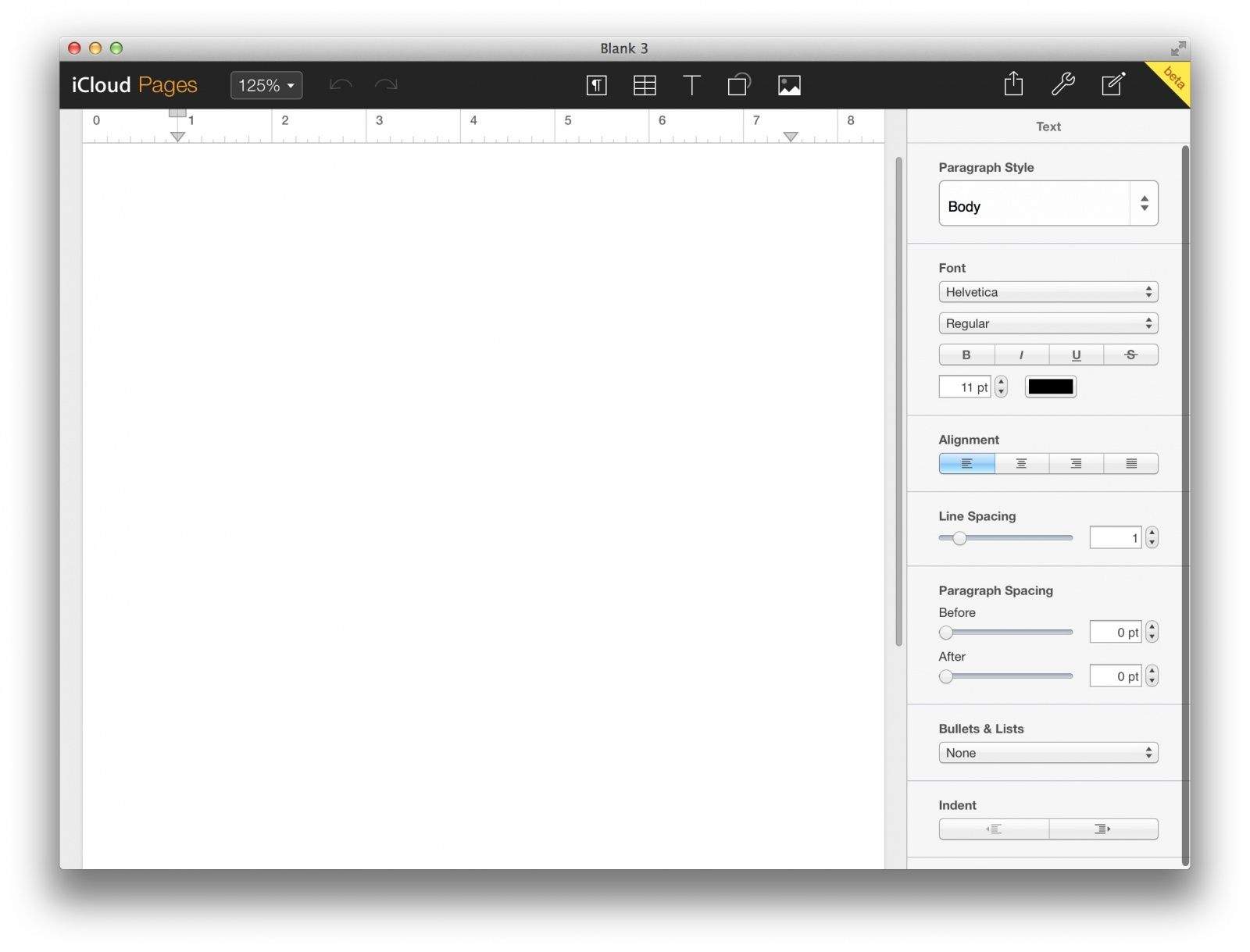This screenshot has height=952, width=1250.
Task: Toggle Italic text formatting
Action: 1021,355
